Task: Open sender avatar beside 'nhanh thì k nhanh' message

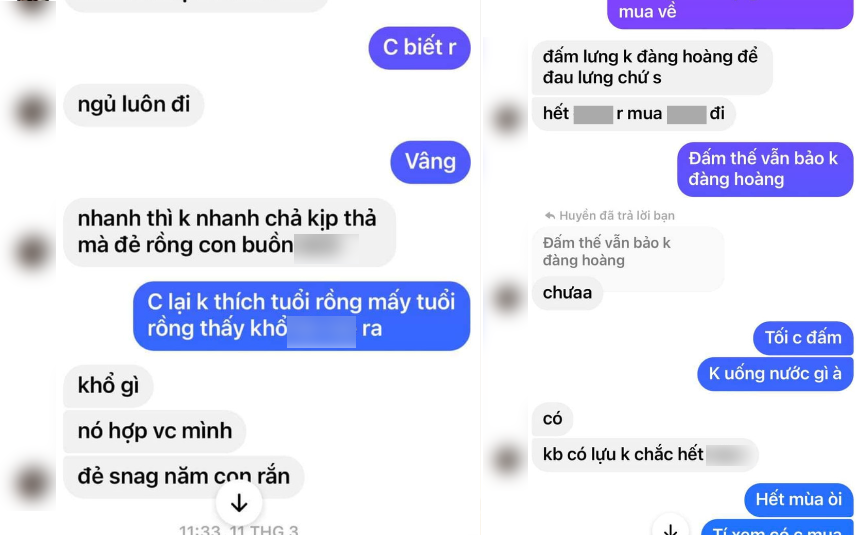Action: [33, 251]
